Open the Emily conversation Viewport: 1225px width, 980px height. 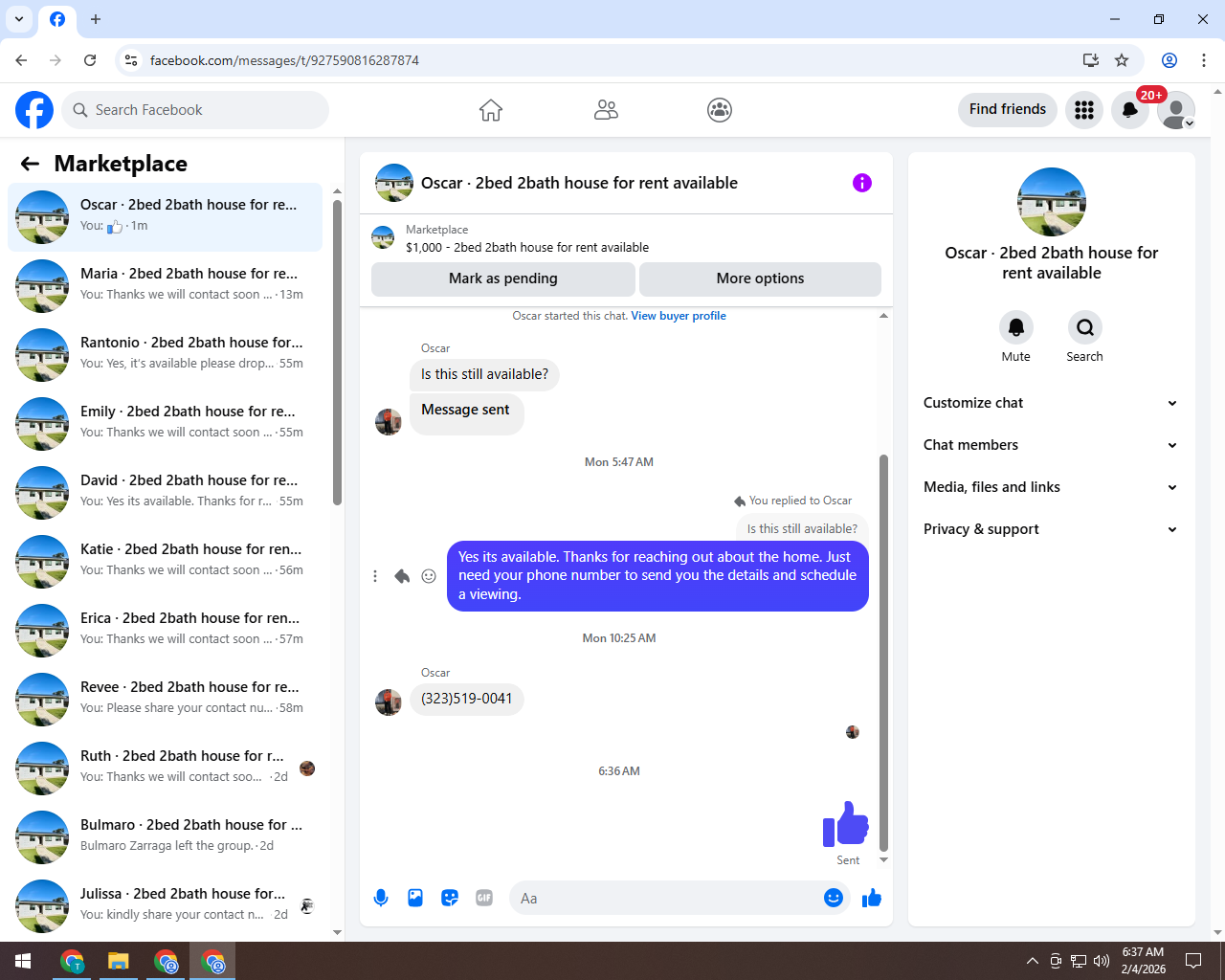click(165, 424)
